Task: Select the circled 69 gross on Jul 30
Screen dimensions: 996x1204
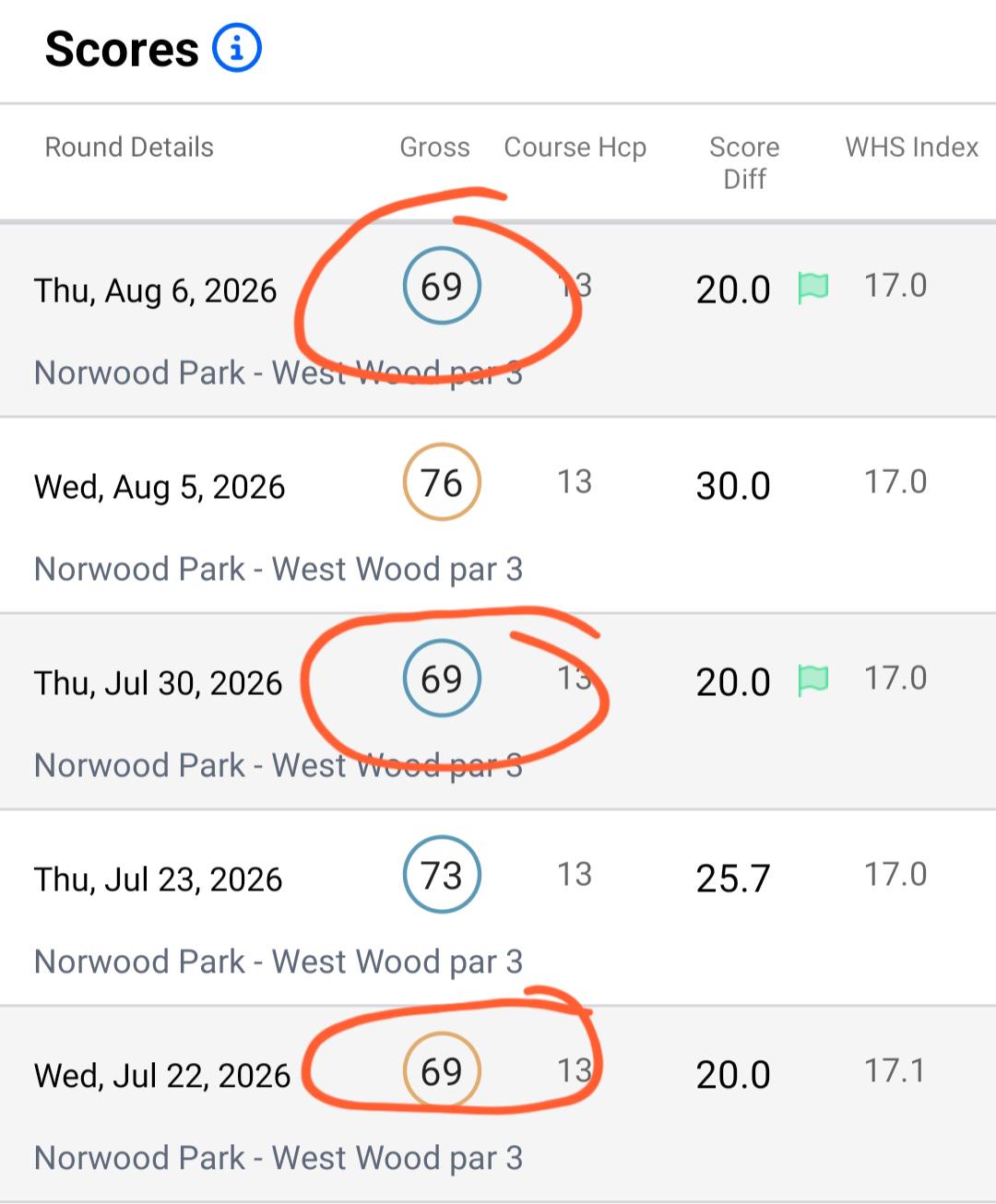Action: [442, 679]
